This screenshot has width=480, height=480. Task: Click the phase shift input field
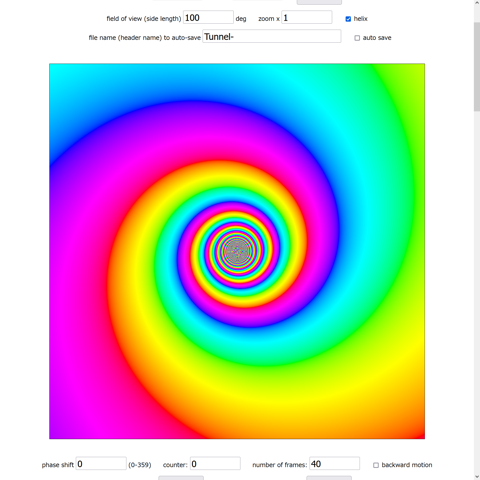tap(101, 463)
